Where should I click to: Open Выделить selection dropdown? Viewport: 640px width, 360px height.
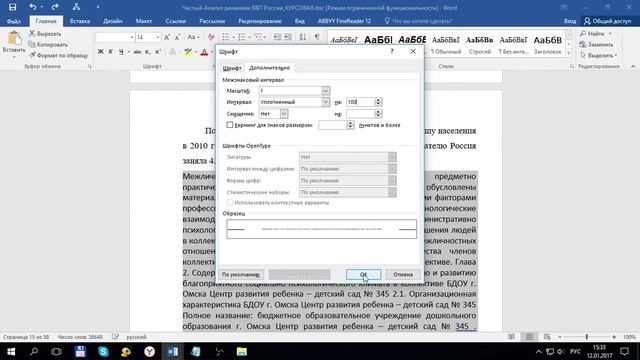pyautogui.click(x=599, y=55)
